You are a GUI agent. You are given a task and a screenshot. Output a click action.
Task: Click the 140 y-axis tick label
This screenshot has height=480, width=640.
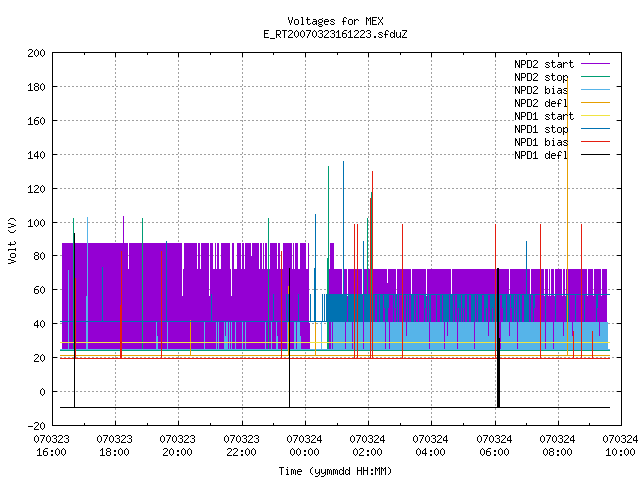click(36, 155)
